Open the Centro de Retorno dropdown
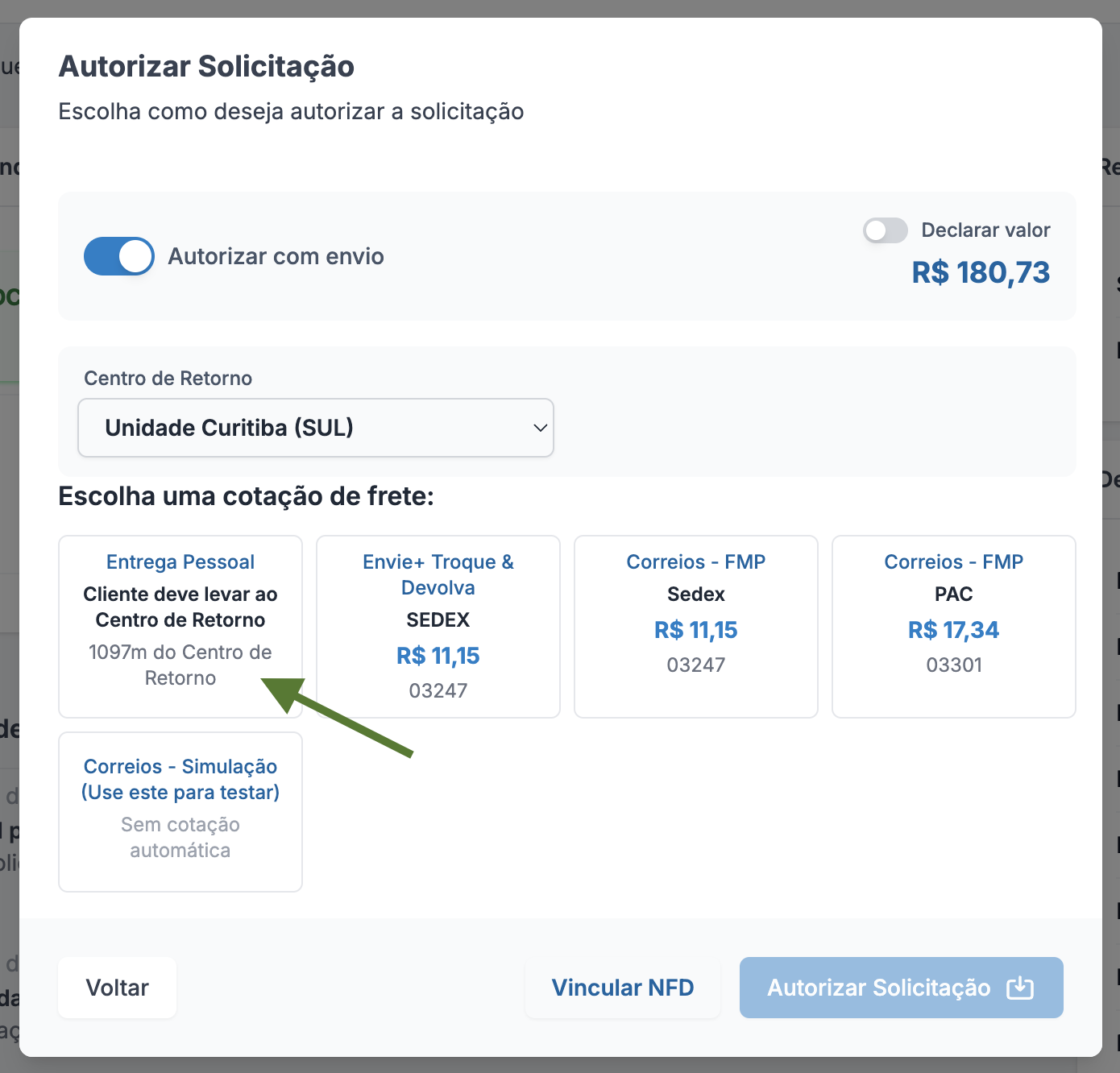 click(316, 428)
